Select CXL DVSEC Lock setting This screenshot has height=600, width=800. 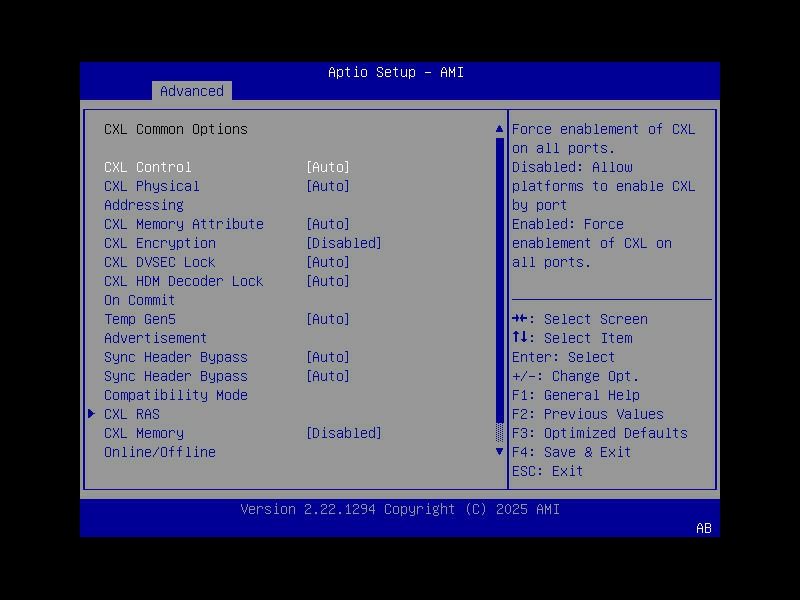[x=160, y=262]
